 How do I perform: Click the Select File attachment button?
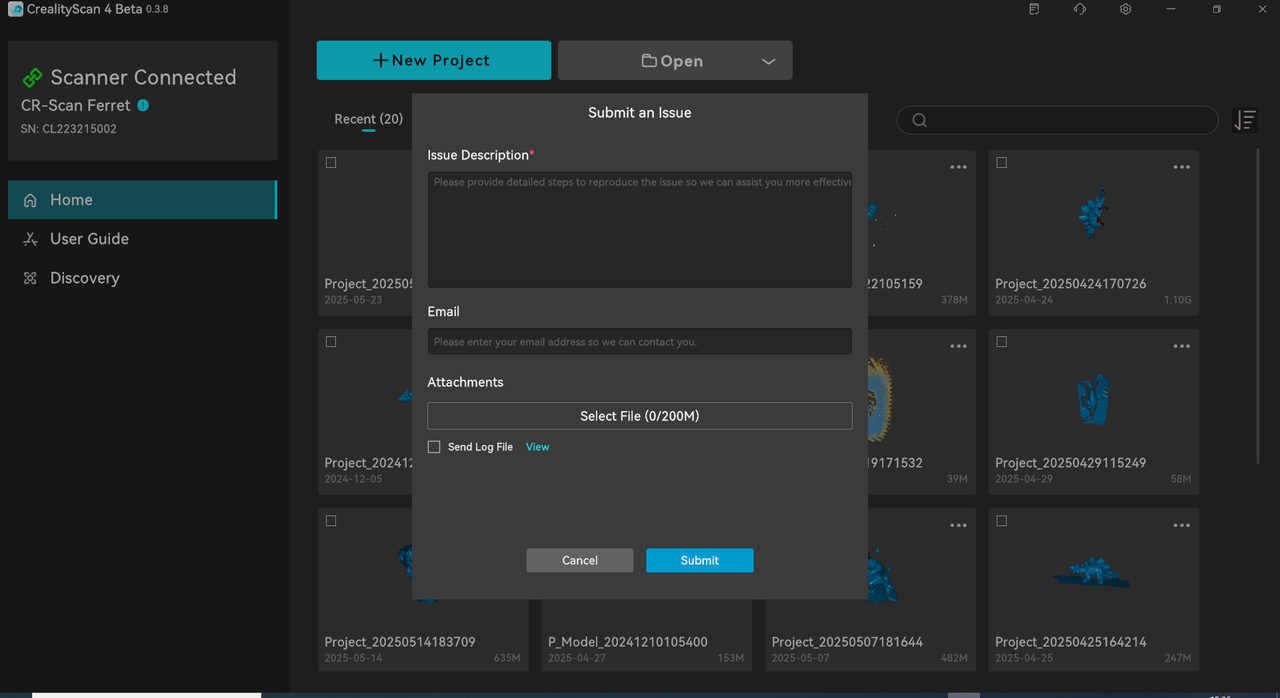(640, 416)
